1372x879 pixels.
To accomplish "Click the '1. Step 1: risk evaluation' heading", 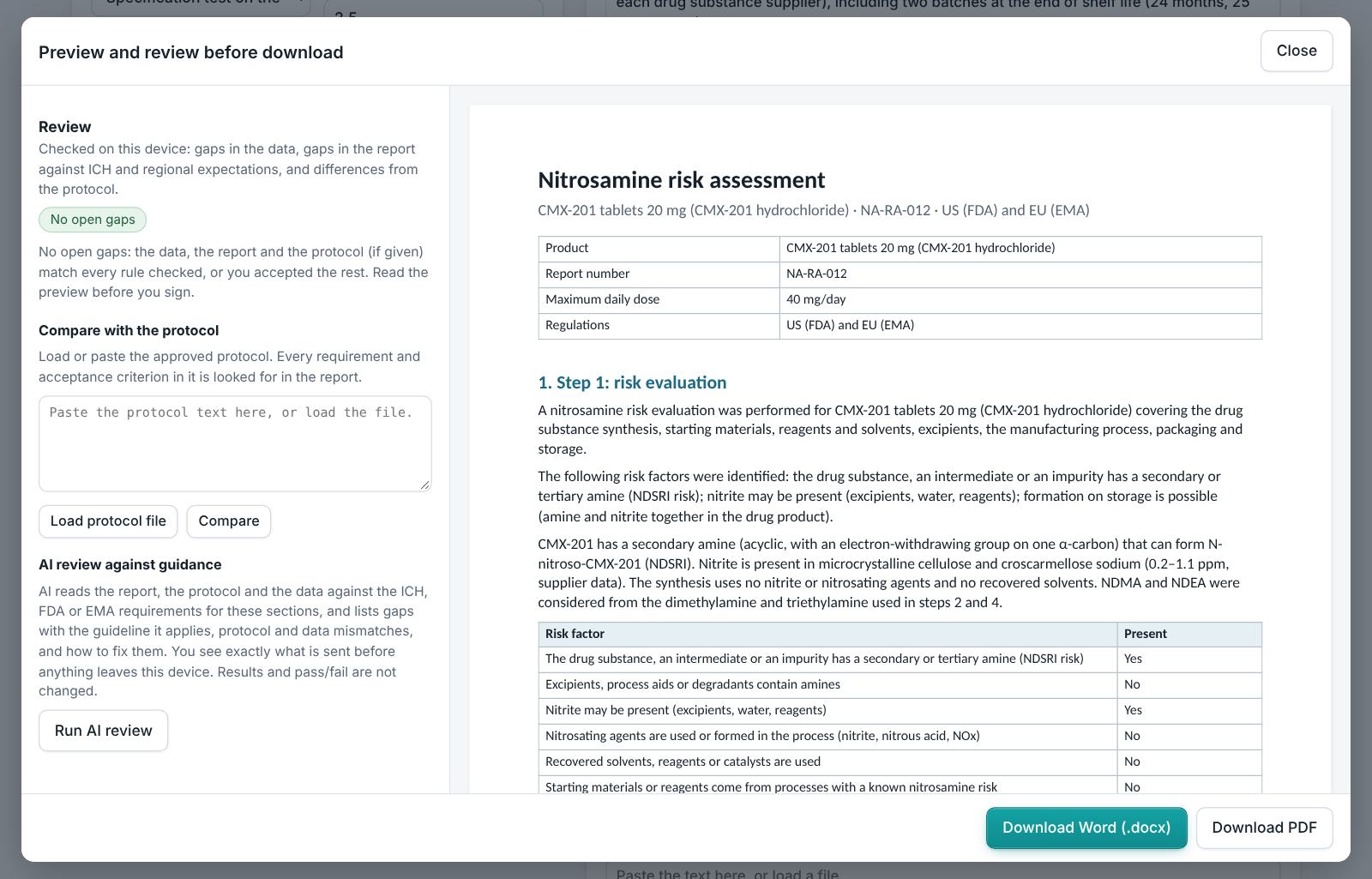I will point(632,382).
